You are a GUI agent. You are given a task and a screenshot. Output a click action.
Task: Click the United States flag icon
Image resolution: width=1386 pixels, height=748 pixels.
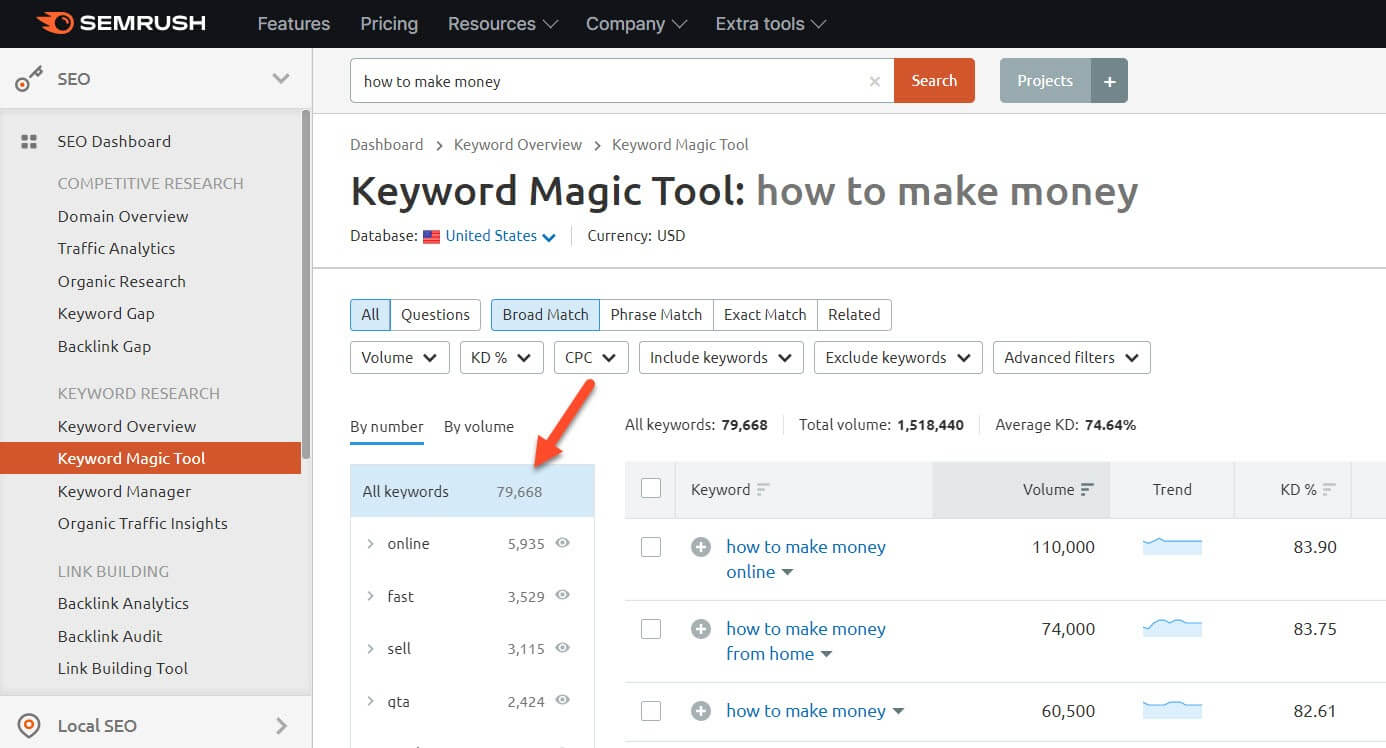pos(431,237)
